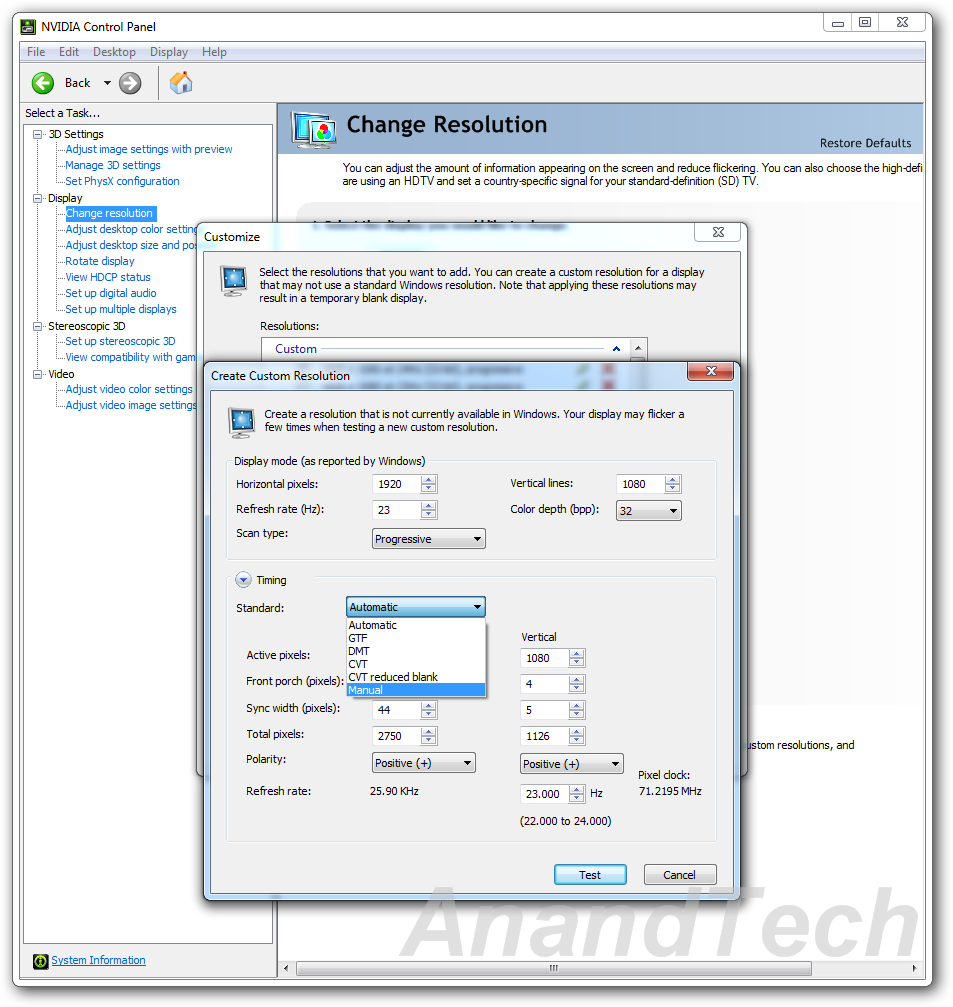
Task: Click the green Back arrow icon
Action: coord(43,83)
